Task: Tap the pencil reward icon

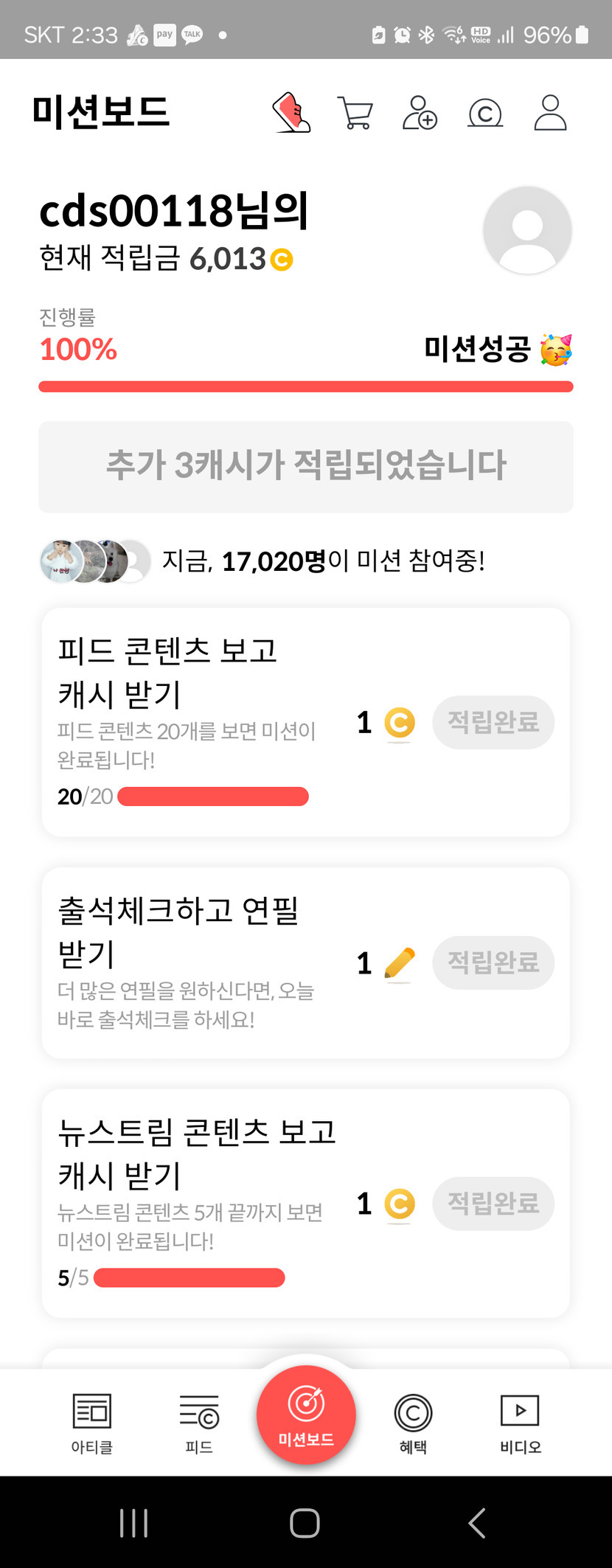Action: point(400,963)
